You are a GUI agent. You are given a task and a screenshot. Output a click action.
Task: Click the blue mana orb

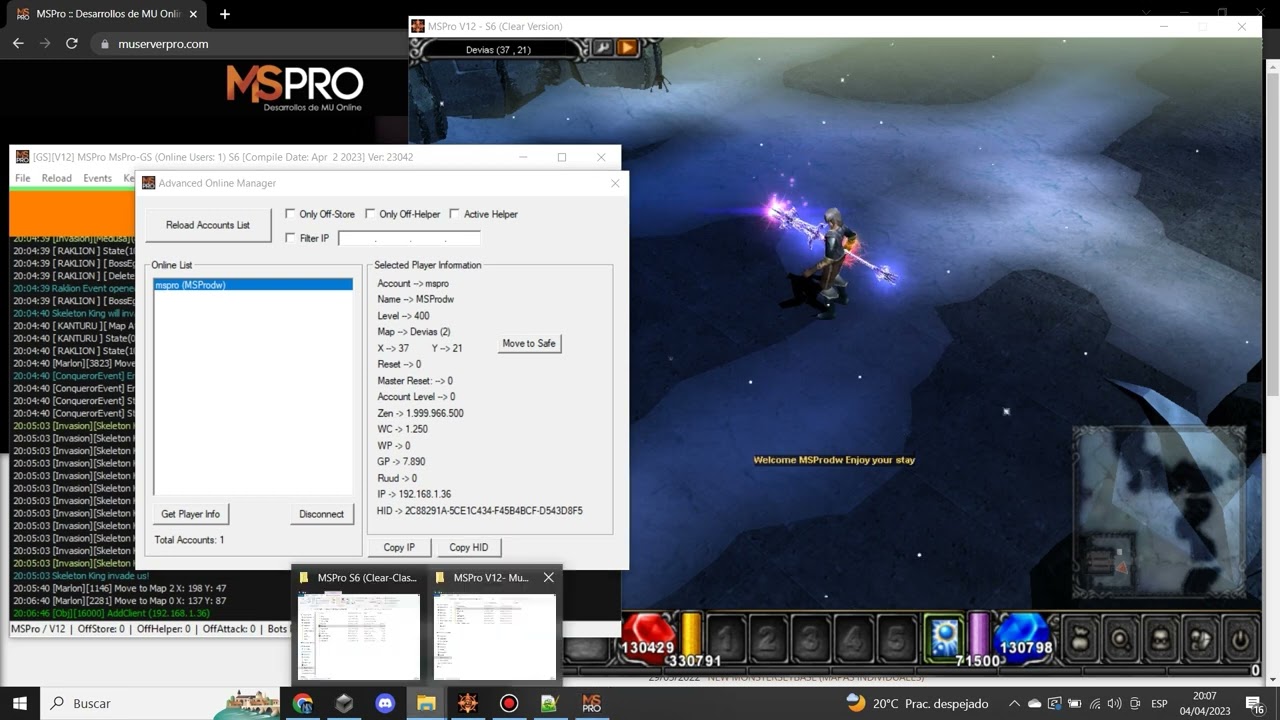(1023, 636)
